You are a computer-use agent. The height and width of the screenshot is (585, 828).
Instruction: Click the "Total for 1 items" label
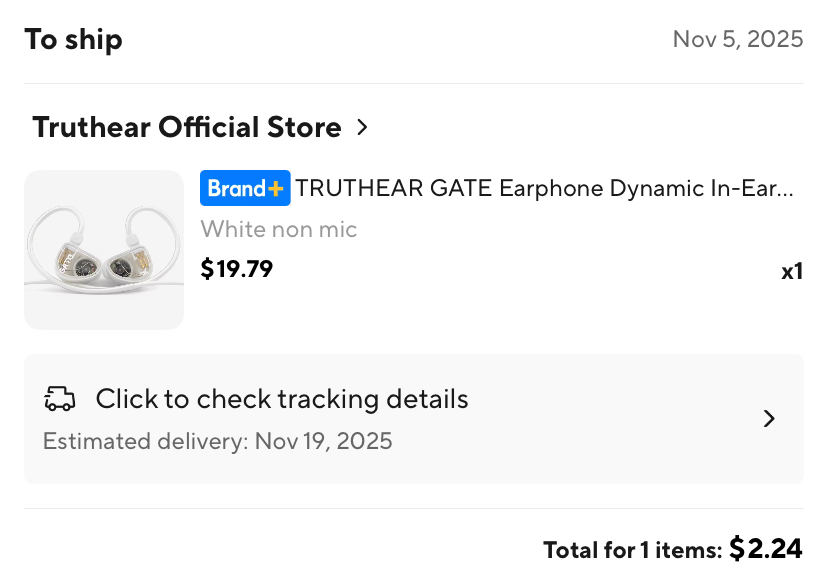pos(632,549)
